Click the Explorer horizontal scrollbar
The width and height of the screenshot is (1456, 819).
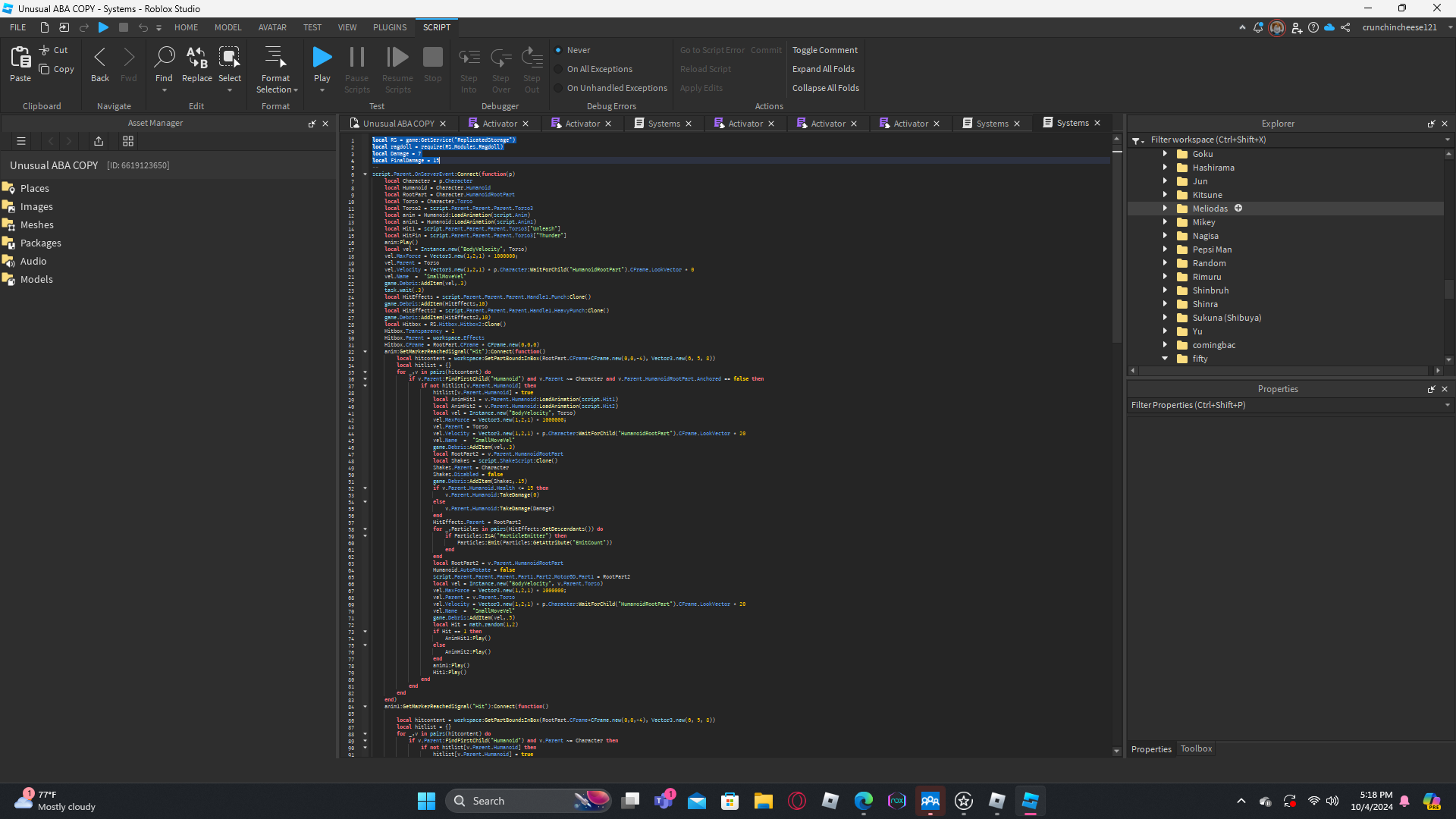click(1285, 371)
